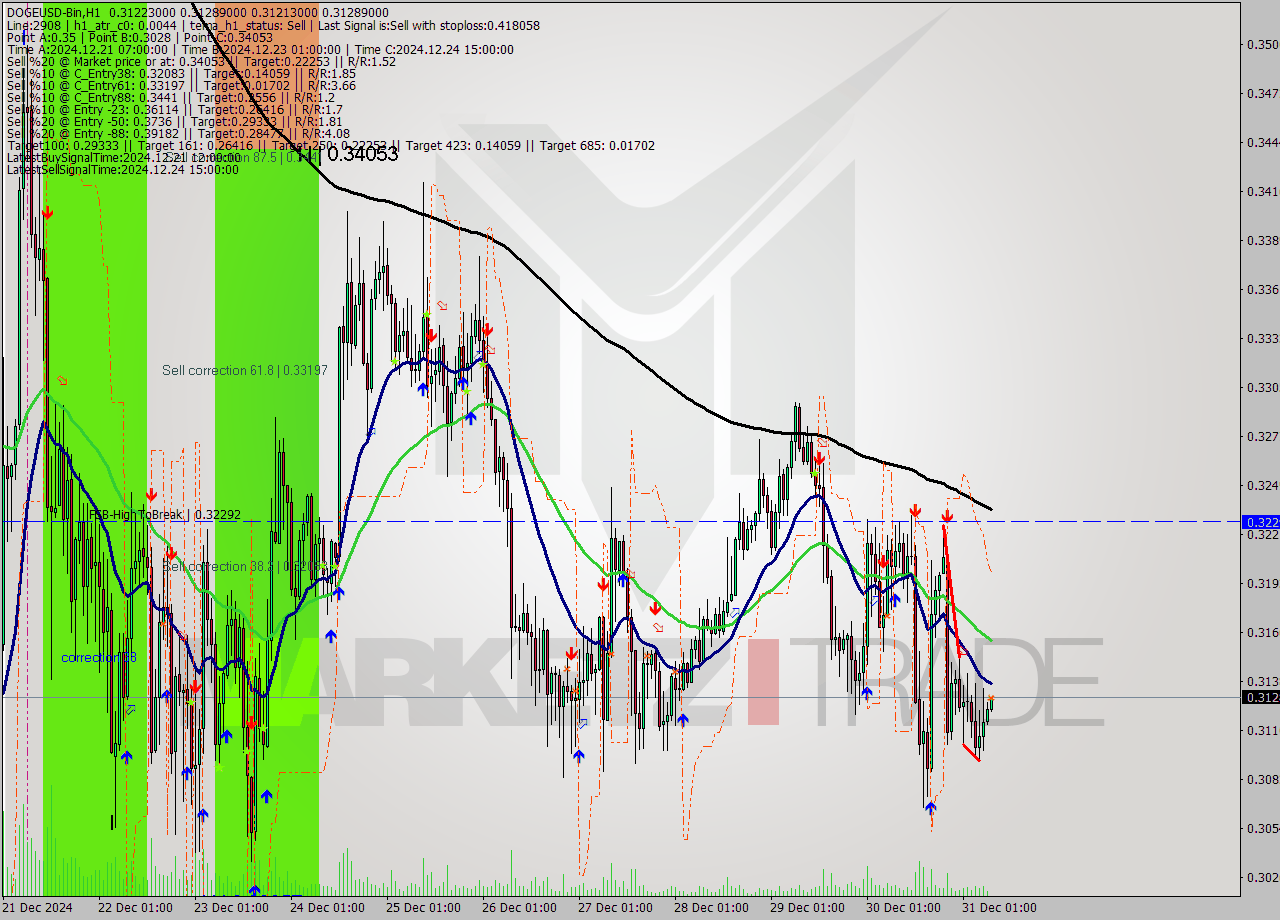Click the 0.324 price axis label

point(1262,485)
